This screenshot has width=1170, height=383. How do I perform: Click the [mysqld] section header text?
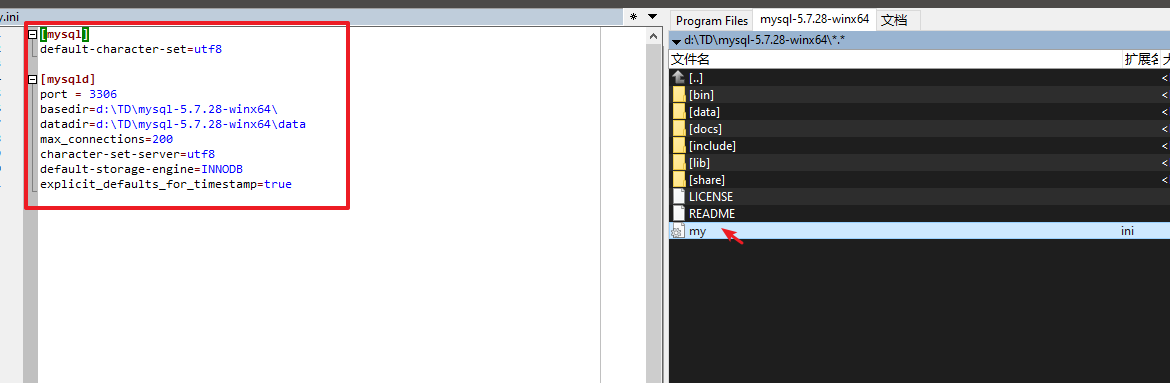pos(68,79)
